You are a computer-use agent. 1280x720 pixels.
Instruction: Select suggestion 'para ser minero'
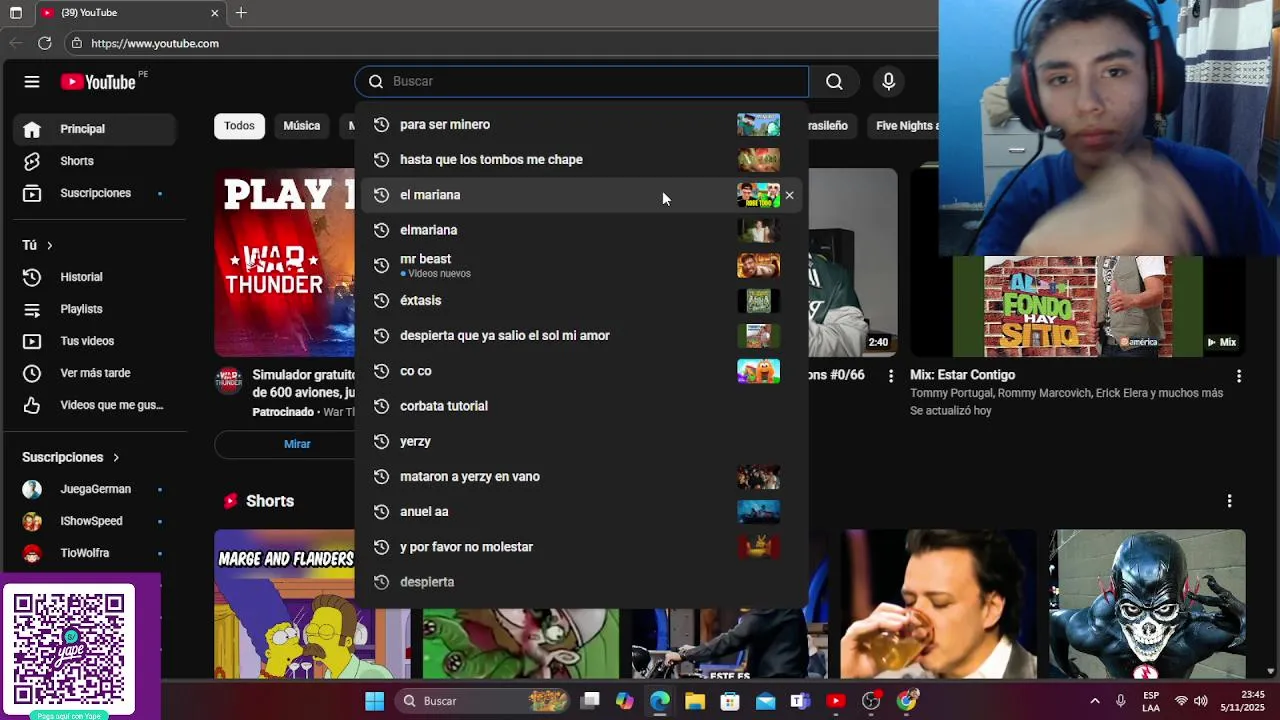(x=581, y=125)
